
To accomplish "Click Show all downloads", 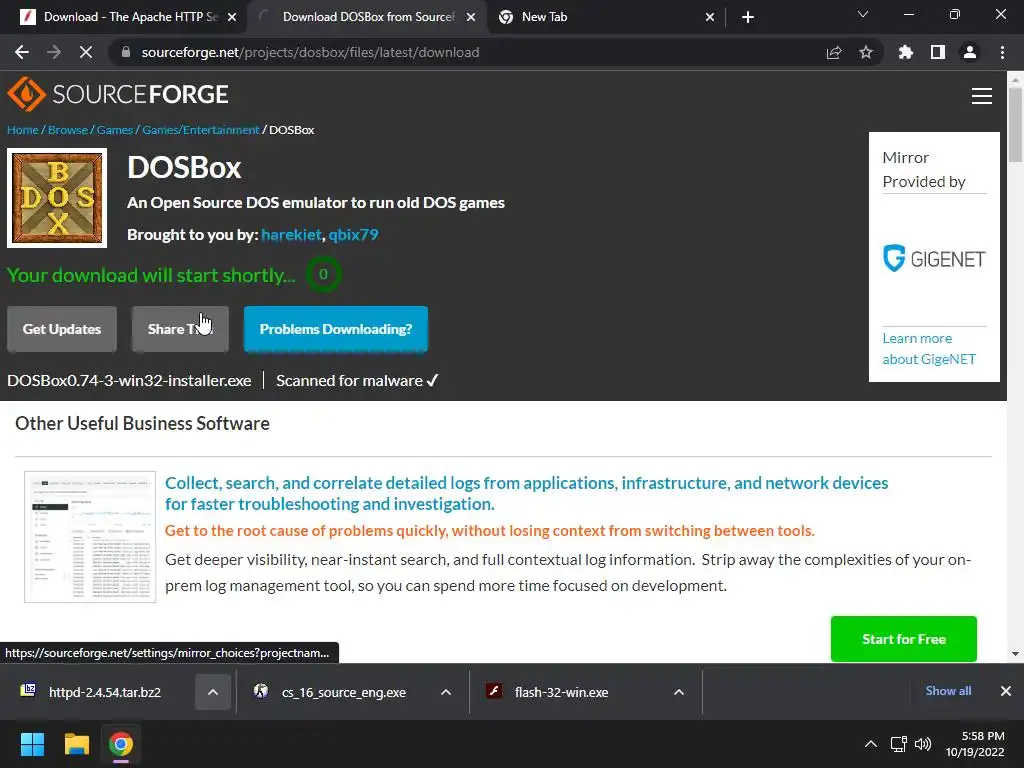I will coord(948,691).
